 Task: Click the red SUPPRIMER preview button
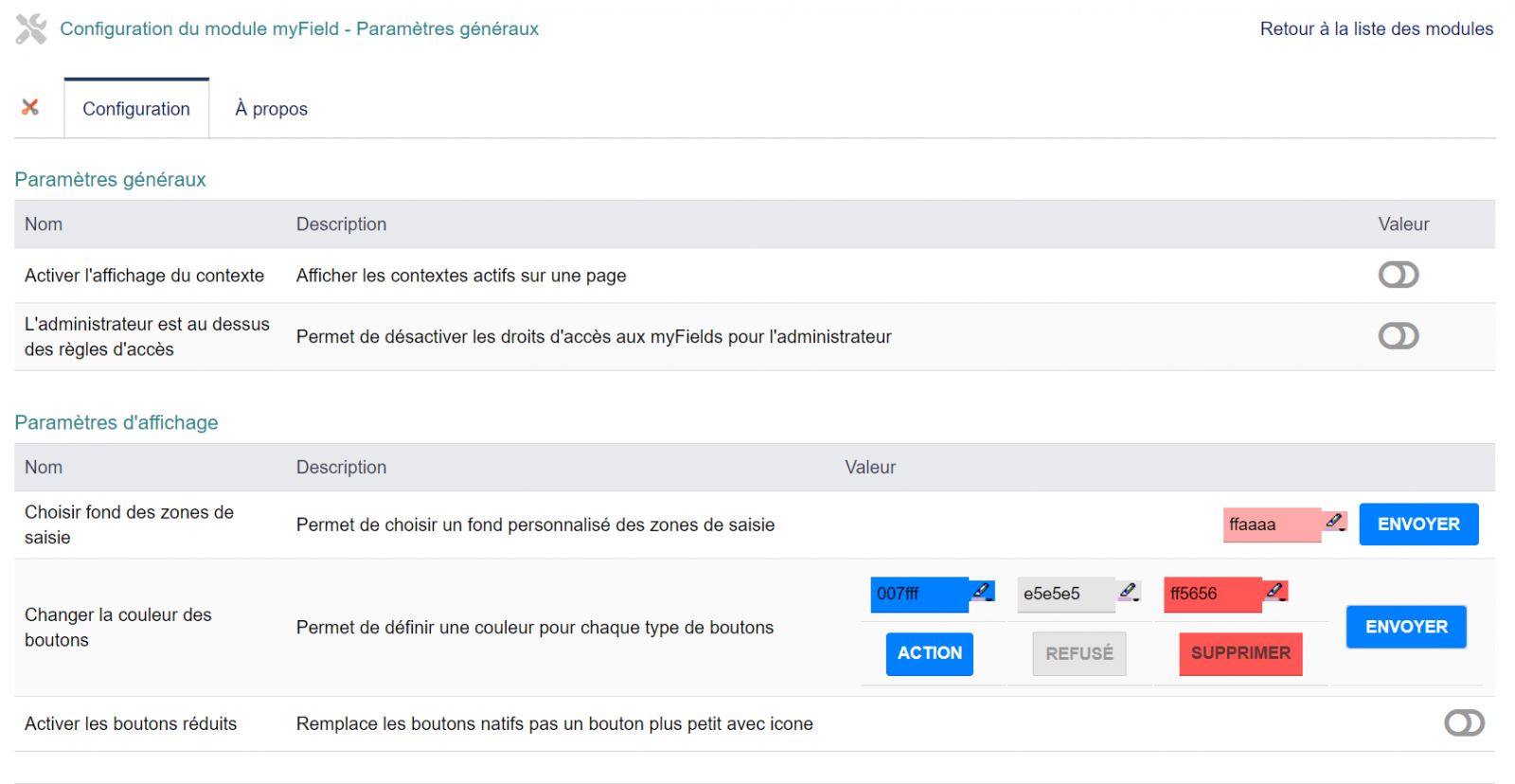click(x=1239, y=653)
